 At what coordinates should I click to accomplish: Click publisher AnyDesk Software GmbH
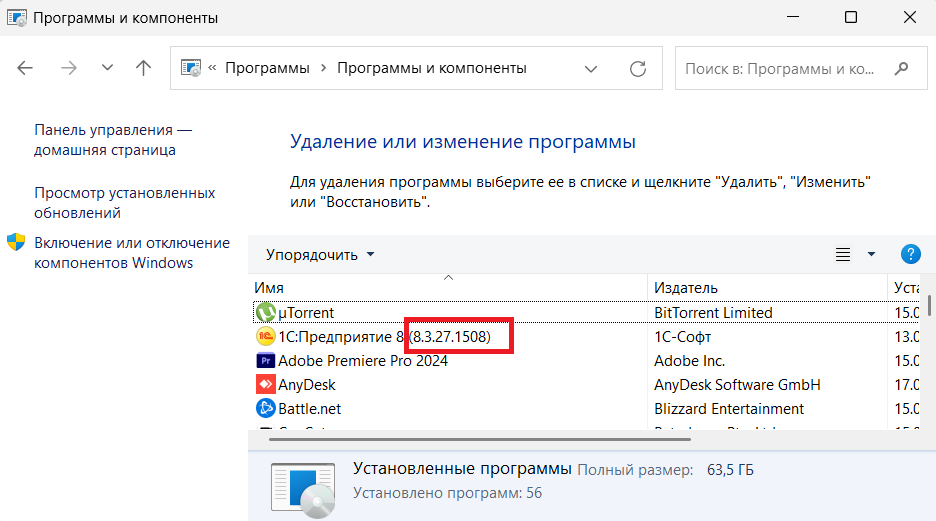(737, 385)
